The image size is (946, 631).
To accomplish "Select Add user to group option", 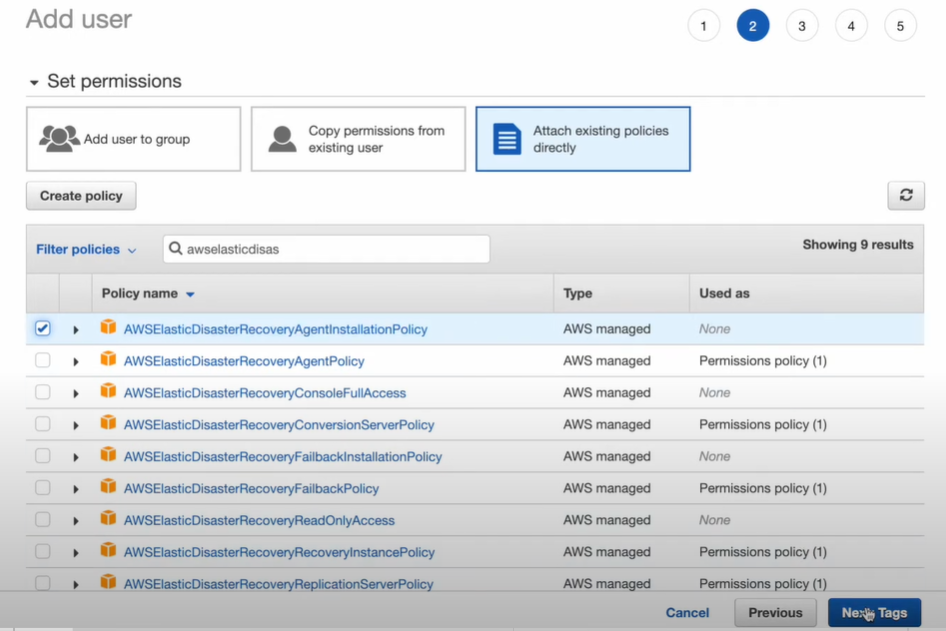I will click(133, 139).
